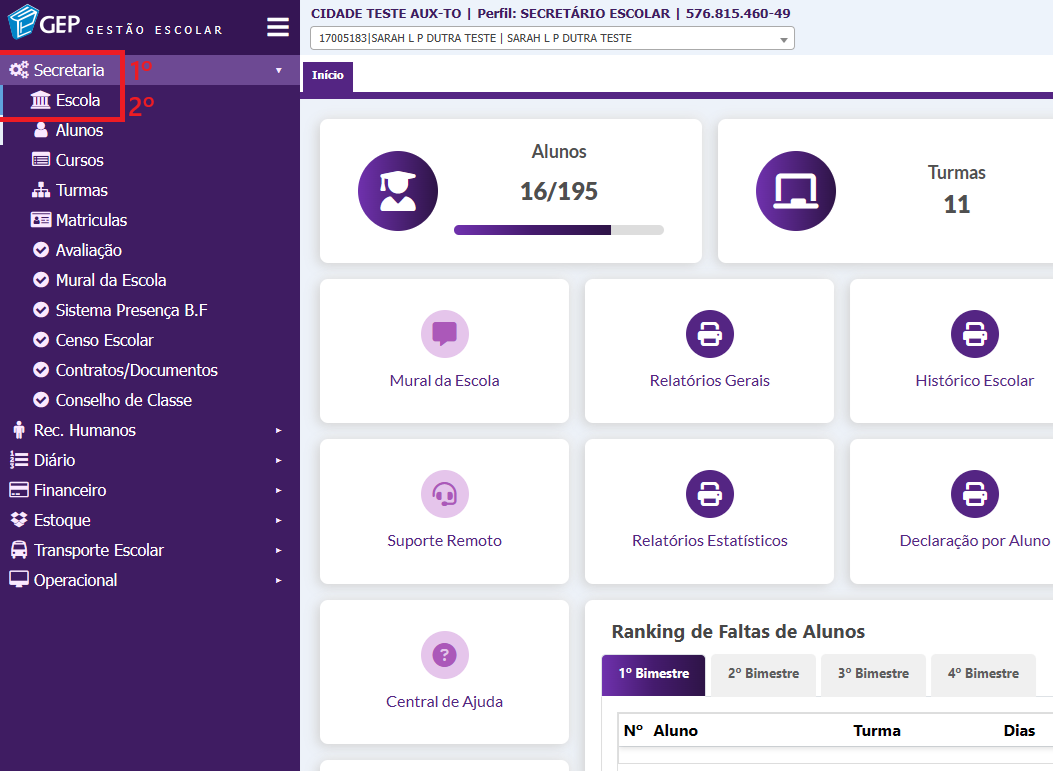Switch to the 2º Bimestre tab
The height and width of the screenshot is (771, 1053).
pos(765,674)
